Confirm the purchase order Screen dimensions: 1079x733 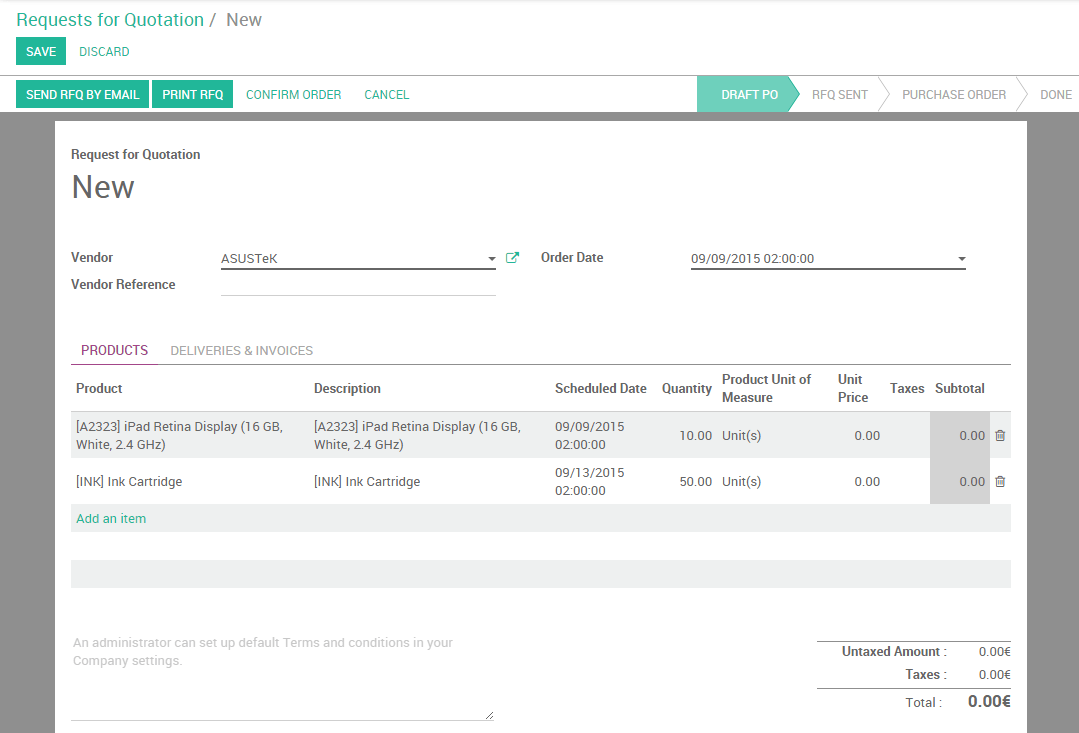tap(293, 94)
